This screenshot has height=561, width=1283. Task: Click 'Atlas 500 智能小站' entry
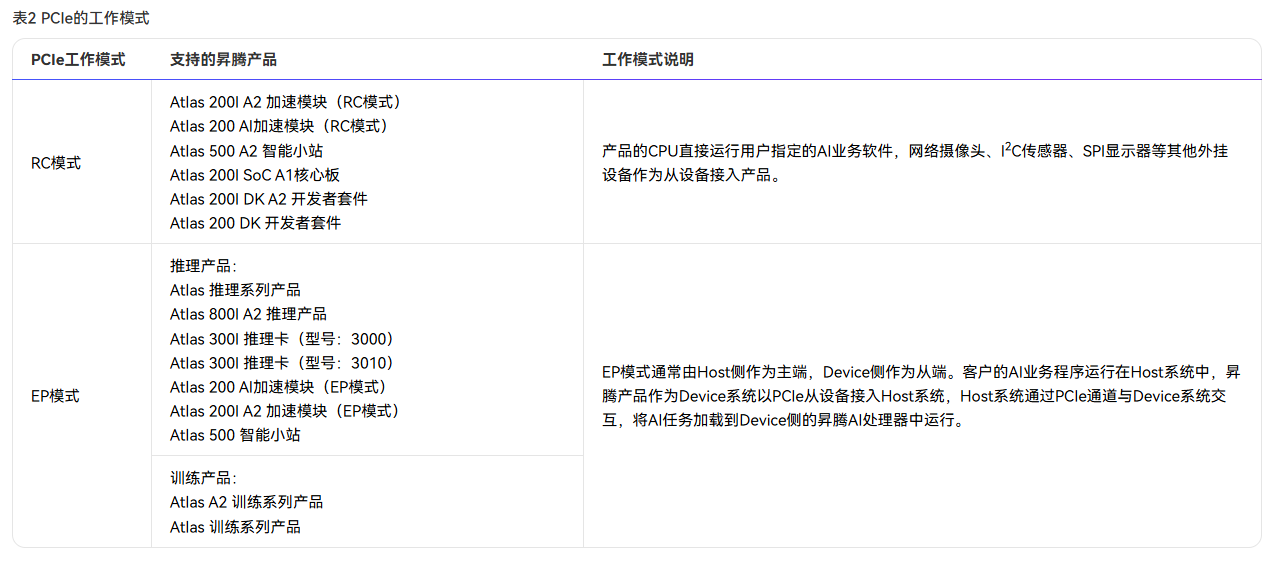pos(235,435)
